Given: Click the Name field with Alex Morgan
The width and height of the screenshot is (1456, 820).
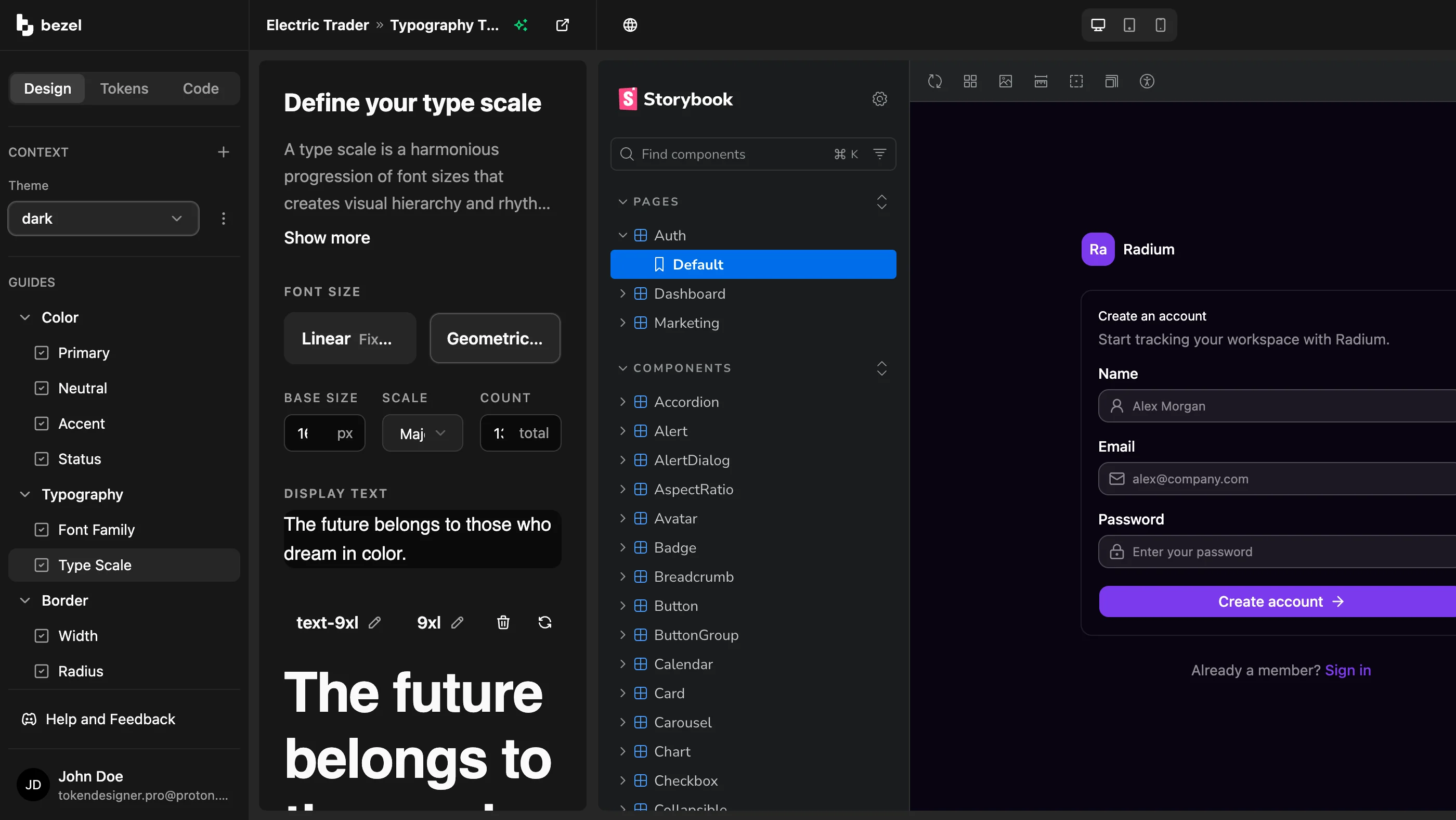Looking at the screenshot, I should (1278, 406).
